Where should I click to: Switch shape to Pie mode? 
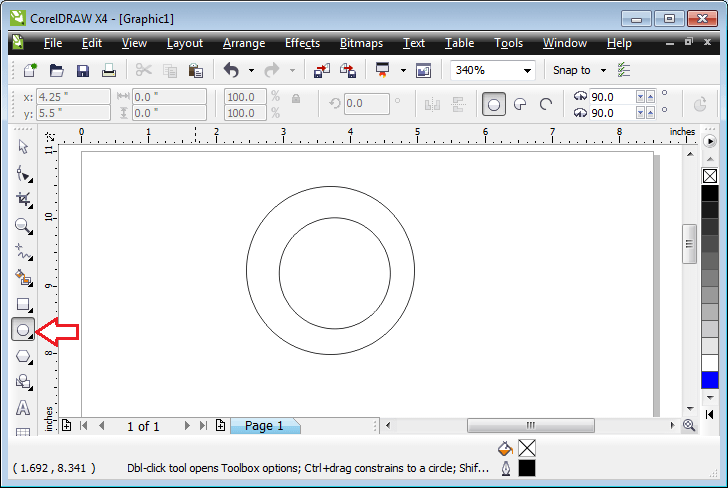520,103
